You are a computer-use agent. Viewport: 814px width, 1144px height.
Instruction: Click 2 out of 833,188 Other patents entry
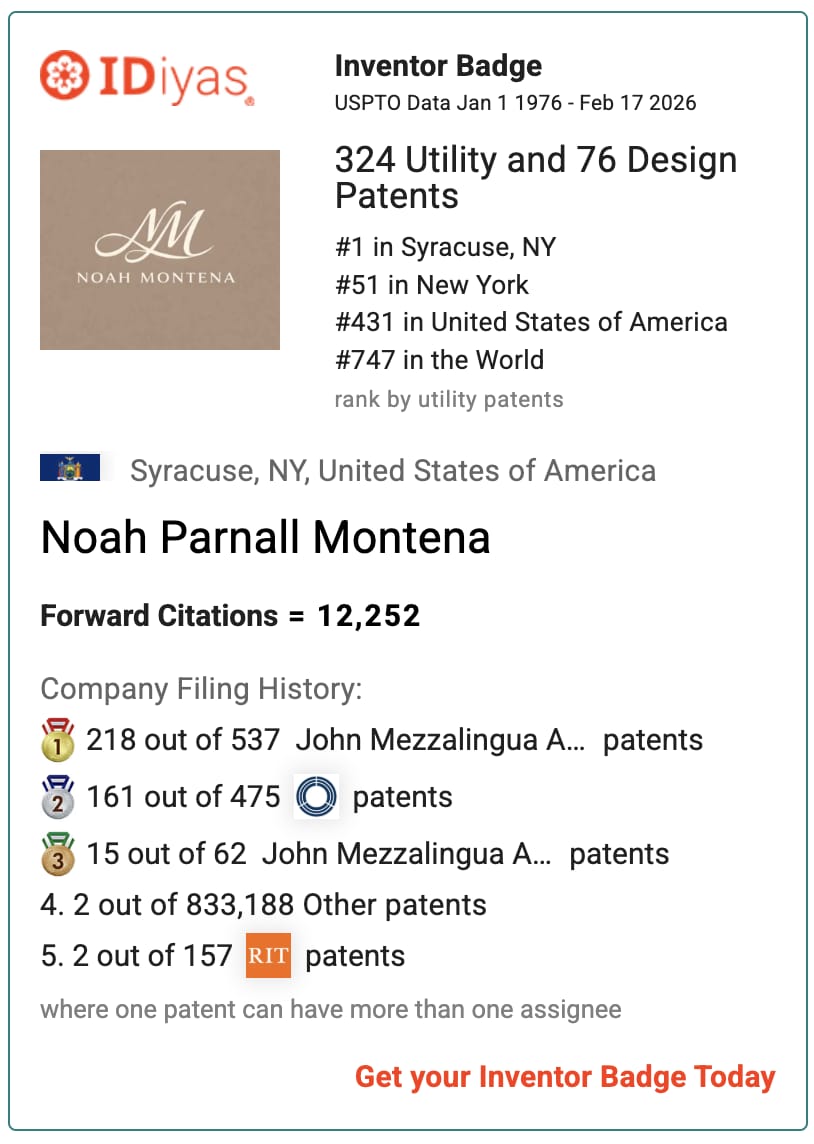(263, 905)
